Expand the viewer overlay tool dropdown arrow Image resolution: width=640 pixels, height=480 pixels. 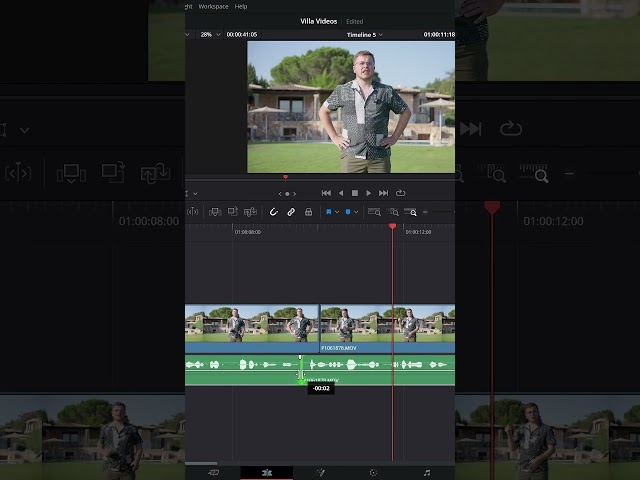point(195,193)
